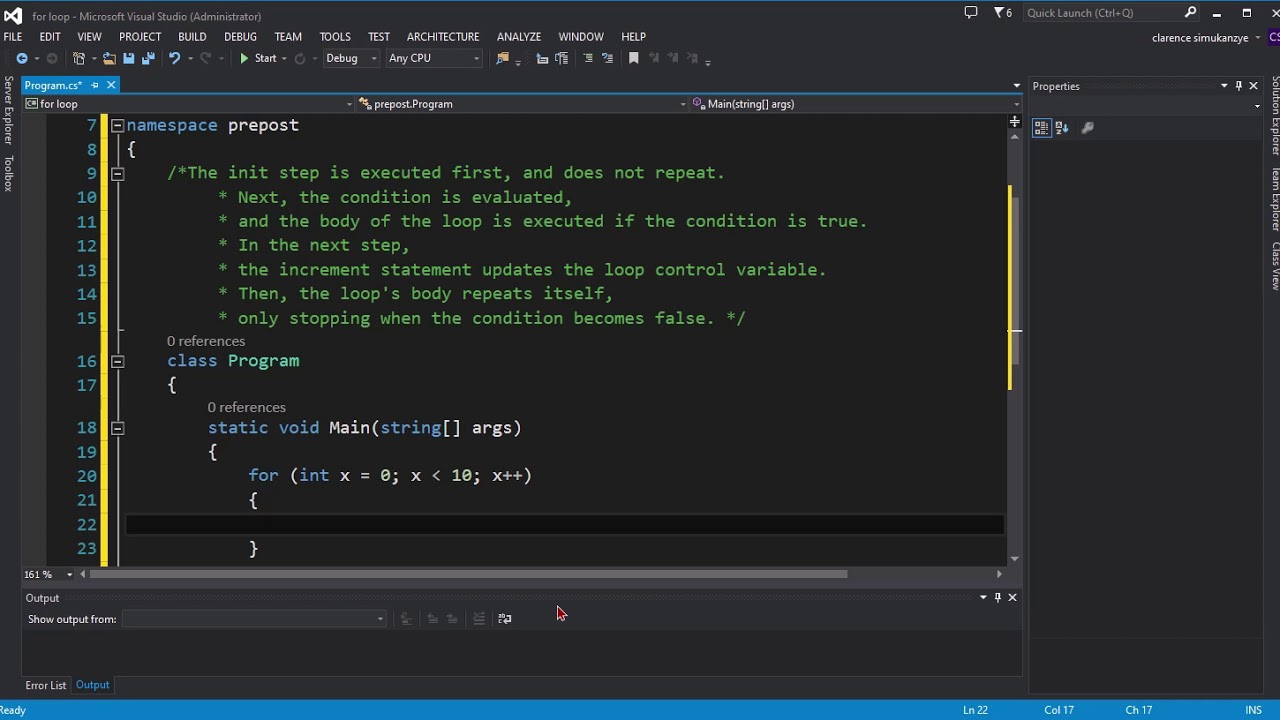Image resolution: width=1280 pixels, height=720 pixels.
Task: Open the 'for loop' project navigation dropdown
Action: pyautogui.click(x=189, y=104)
